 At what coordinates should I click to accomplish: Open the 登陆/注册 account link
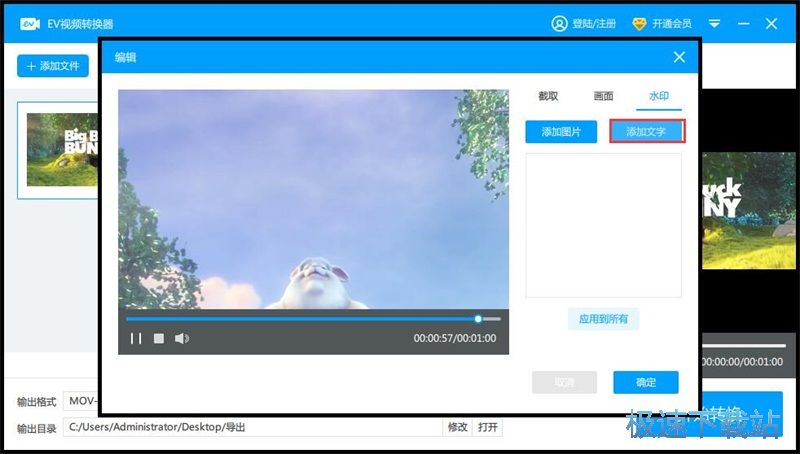[594, 23]
